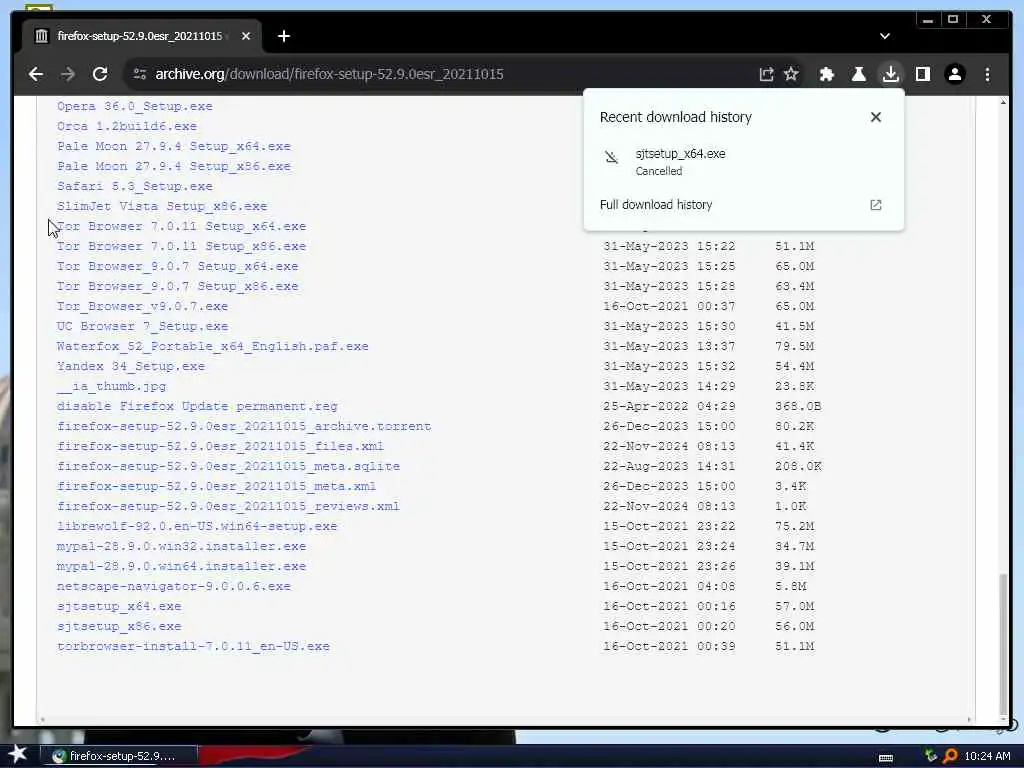Screen dimensions: 1024x768
Task: Open a new tab with plus
Action: pos(283,36)
